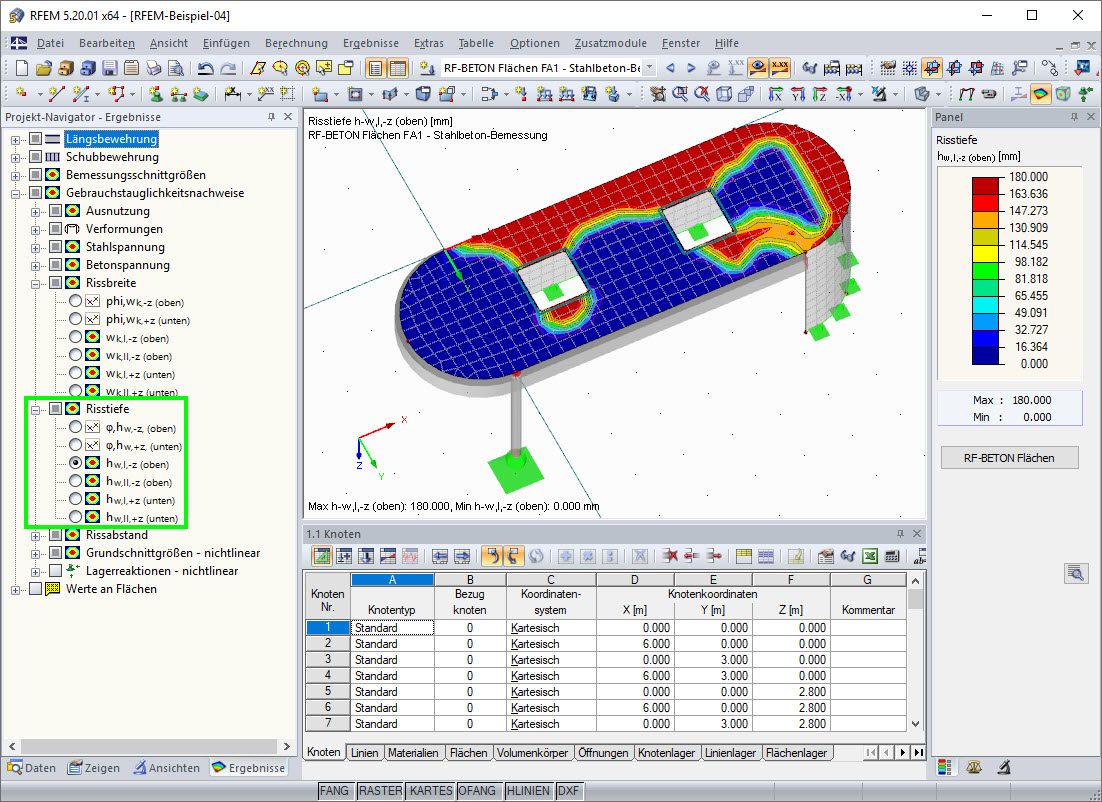Click view in Z direction icon
This screenshot has width=1102, height=802.
coord(819,93)
